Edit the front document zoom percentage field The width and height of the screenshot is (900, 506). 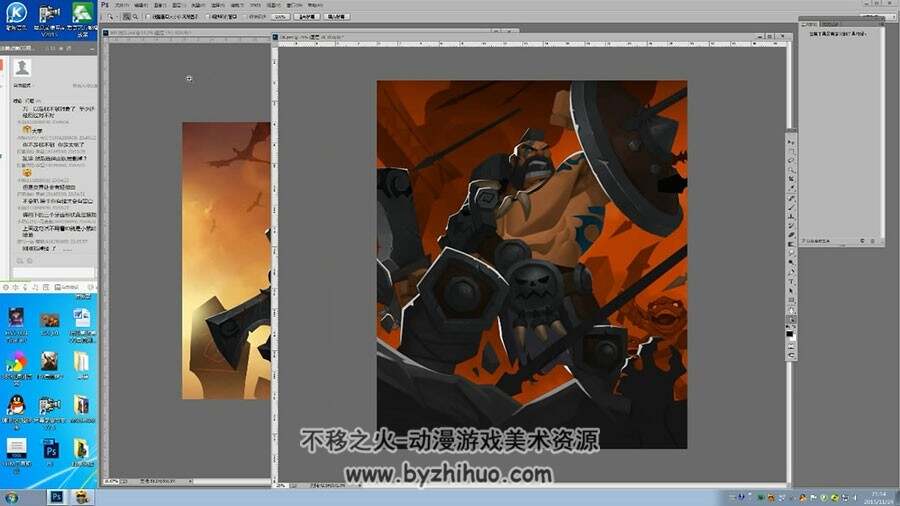281,485
